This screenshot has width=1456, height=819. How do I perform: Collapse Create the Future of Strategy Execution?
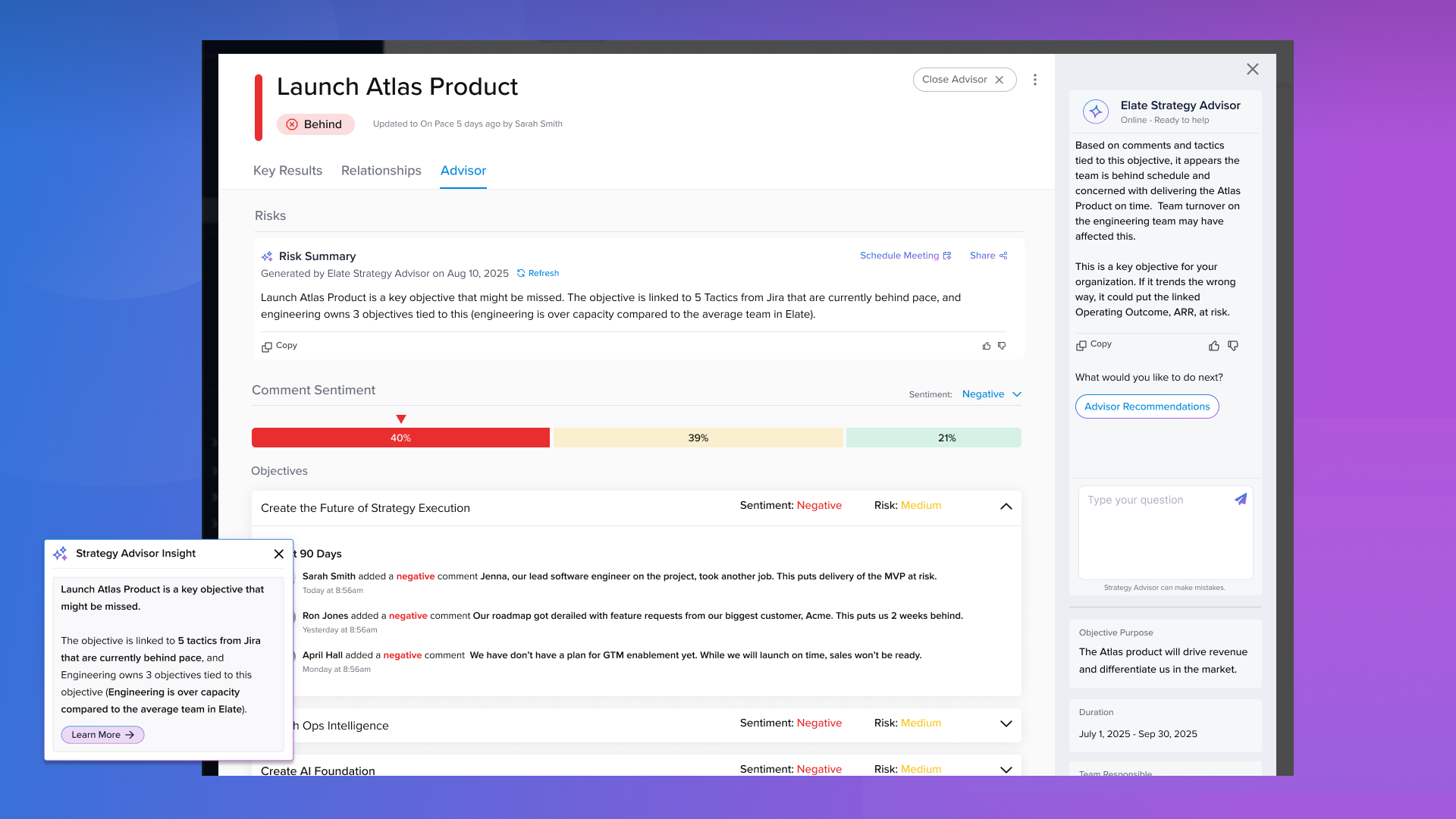[1006, 507]
